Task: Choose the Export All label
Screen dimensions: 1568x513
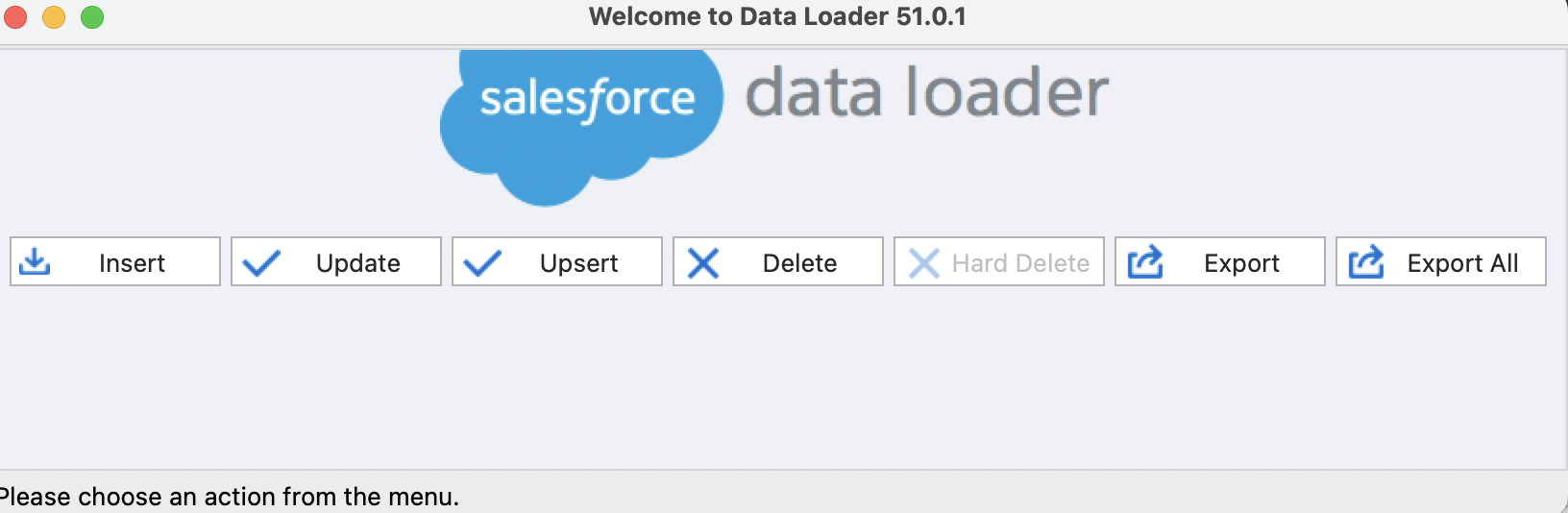Action: coord(1462,263)
